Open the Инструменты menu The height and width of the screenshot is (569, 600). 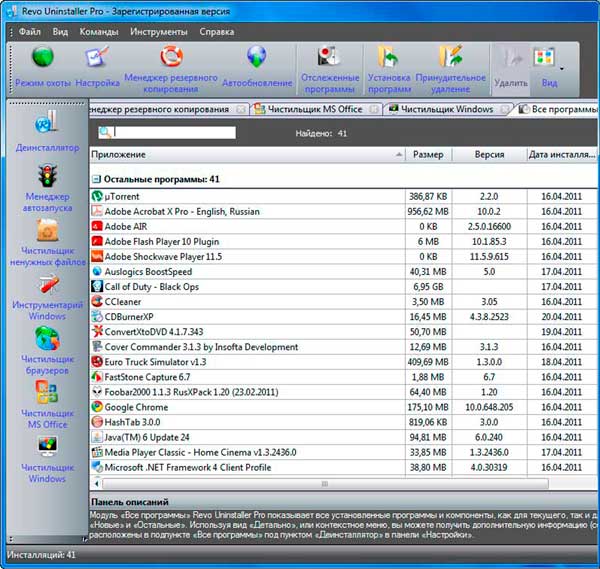click(158, 32)
